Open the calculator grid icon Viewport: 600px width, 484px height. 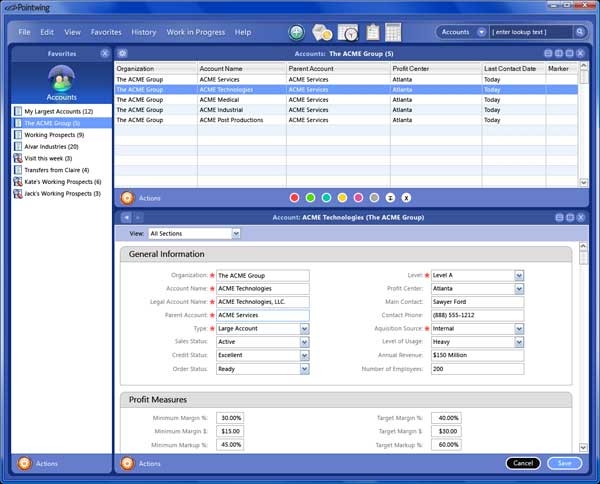click(393, 32)
